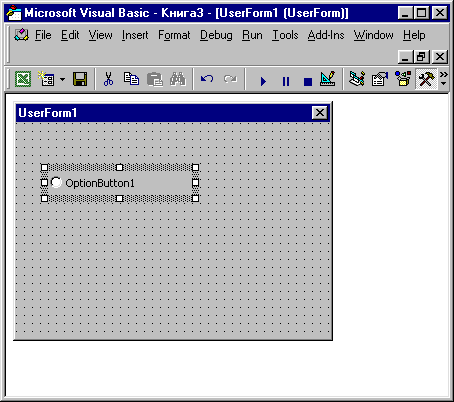Cut selection with scissors icon
454x402 pixels.
point(108,79)
